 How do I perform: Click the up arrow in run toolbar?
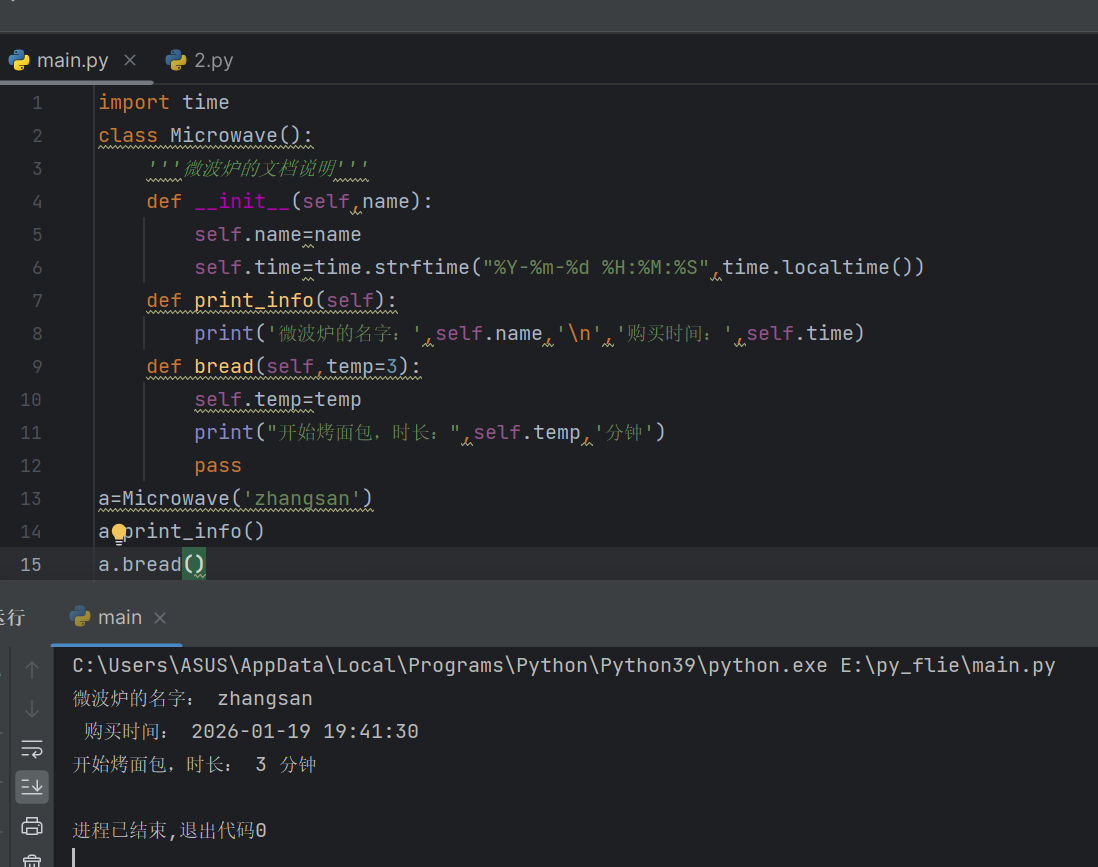[x=32, y=670]
